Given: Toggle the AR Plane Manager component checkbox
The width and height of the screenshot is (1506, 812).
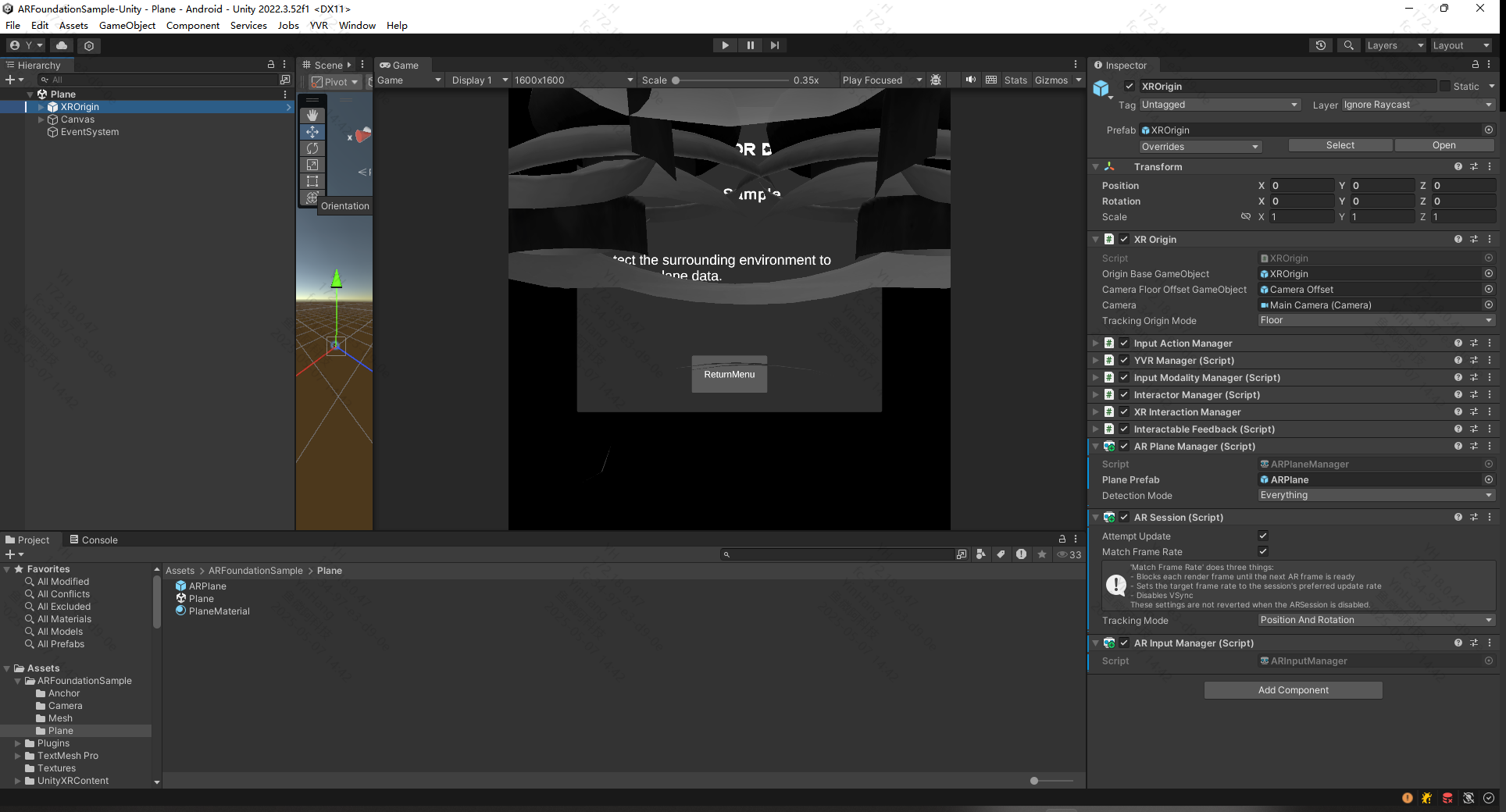Looking at the screenshot, I should [1124, 447].
